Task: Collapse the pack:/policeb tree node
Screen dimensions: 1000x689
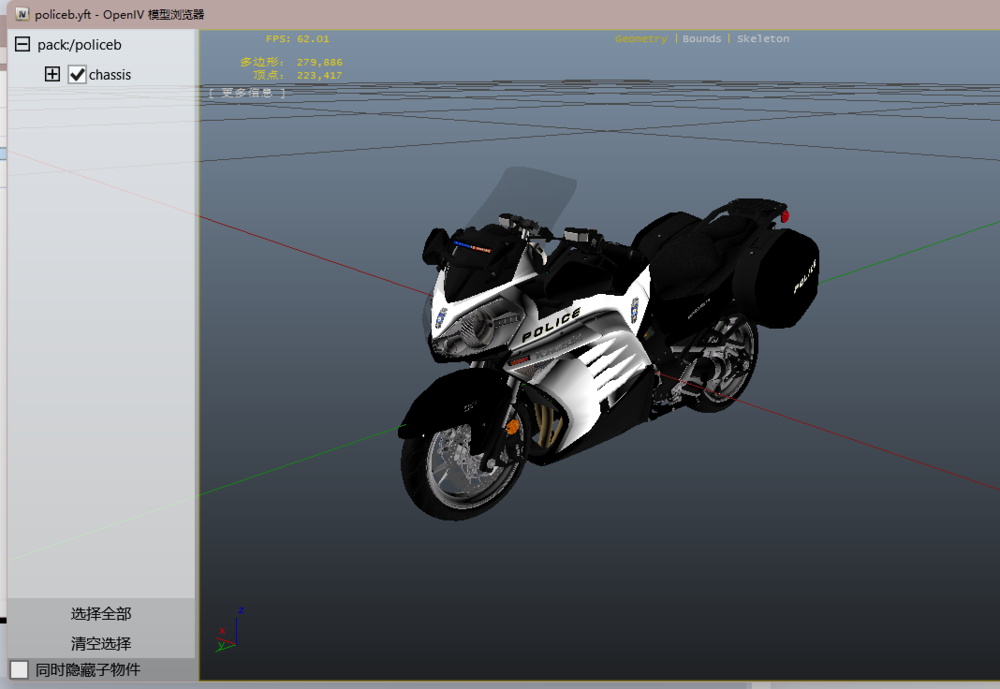Action: click(x=22, y=45)
